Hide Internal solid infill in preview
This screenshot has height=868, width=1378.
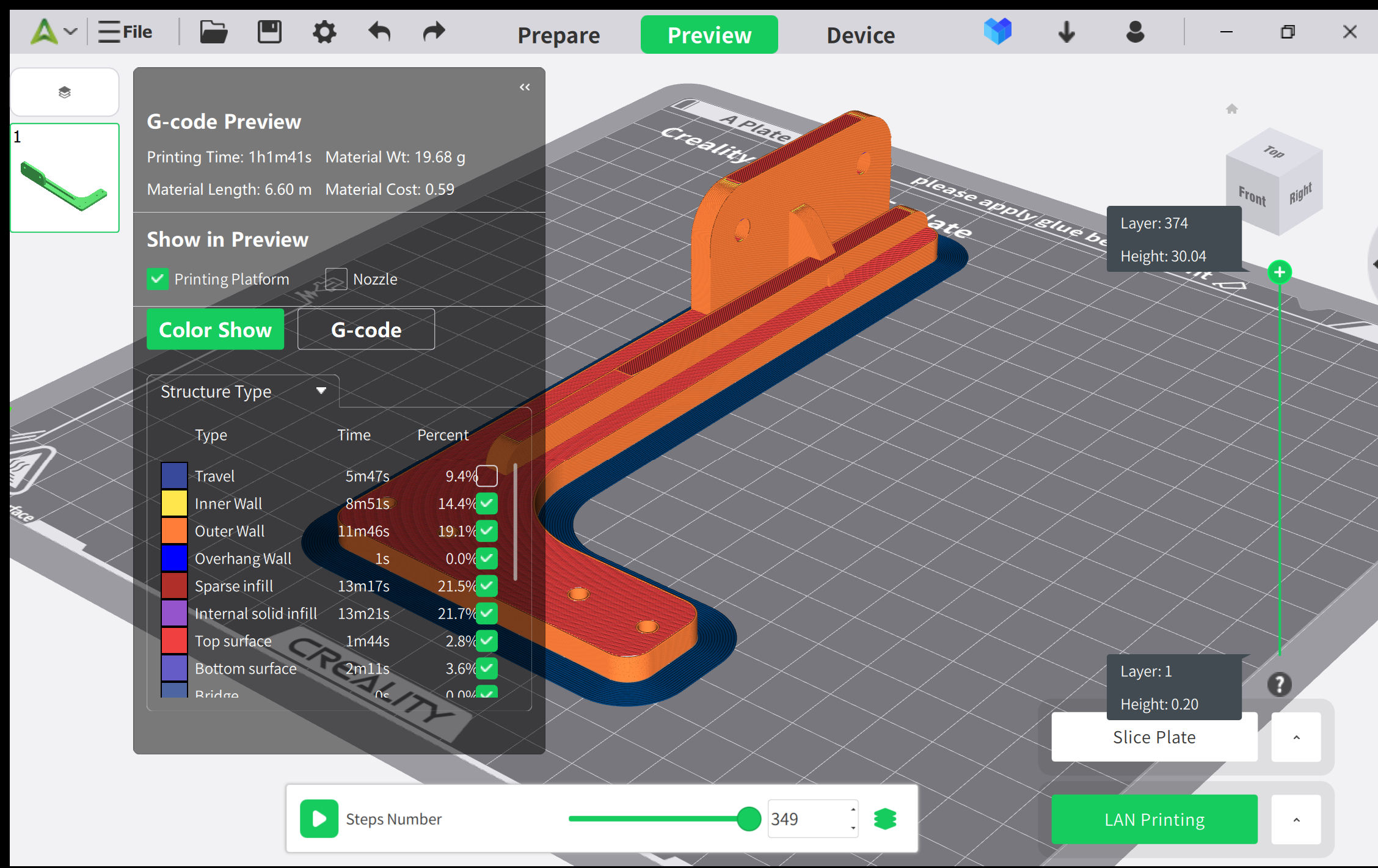click(487, 613)
